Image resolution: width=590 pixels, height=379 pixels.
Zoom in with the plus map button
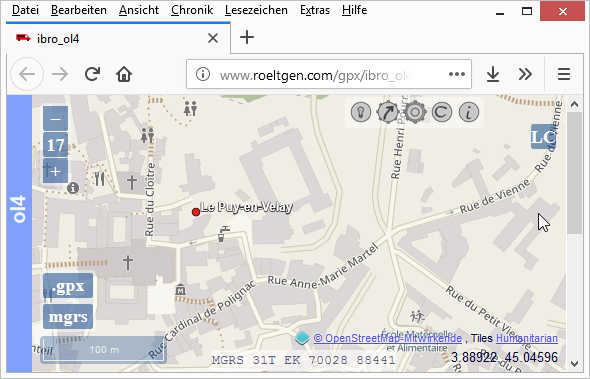pyautogui.click(x=56, y=171)
